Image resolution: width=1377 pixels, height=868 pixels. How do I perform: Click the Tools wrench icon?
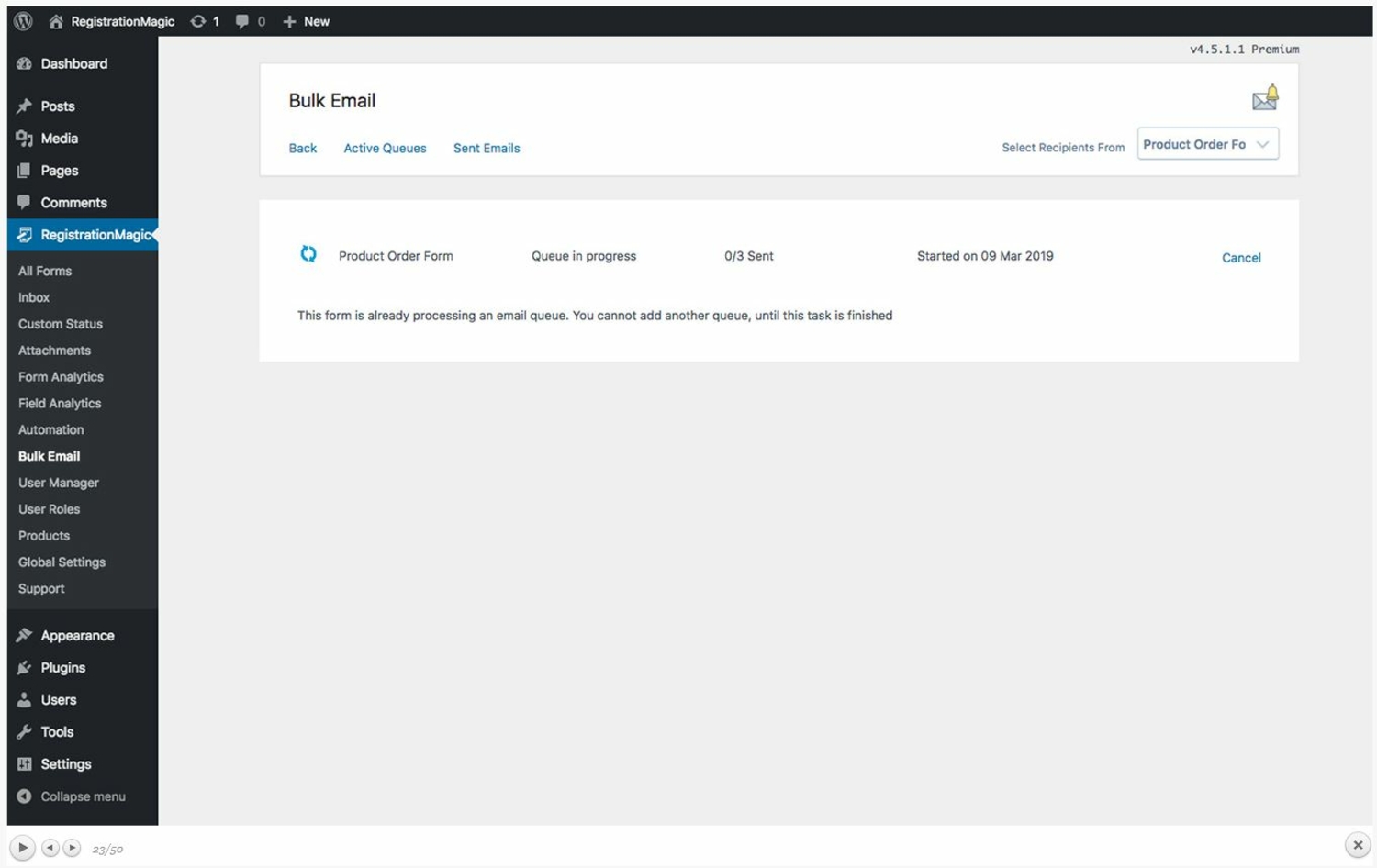[x=24, y=732]
